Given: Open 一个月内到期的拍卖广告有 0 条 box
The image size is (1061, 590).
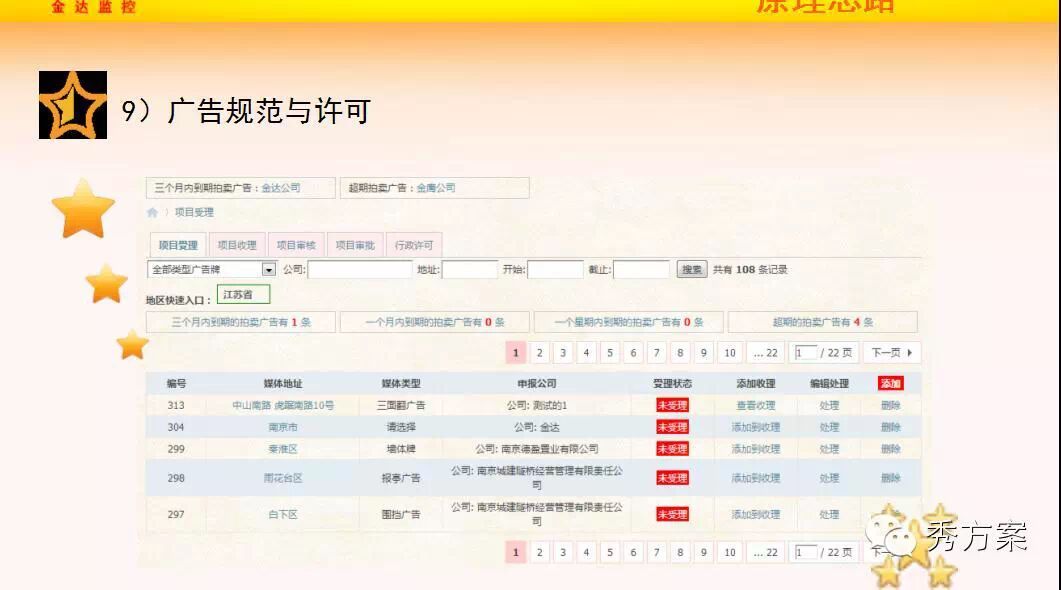Looking at the screenshot, I should point(434,322).
